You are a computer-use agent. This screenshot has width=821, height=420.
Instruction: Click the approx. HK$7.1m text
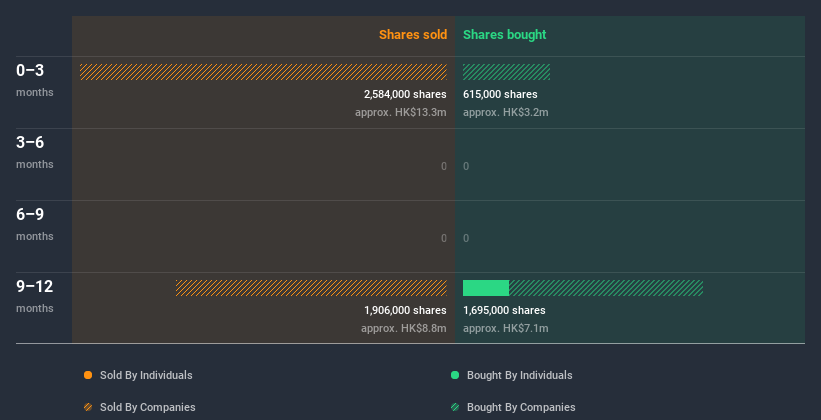(x=506, y=328)
